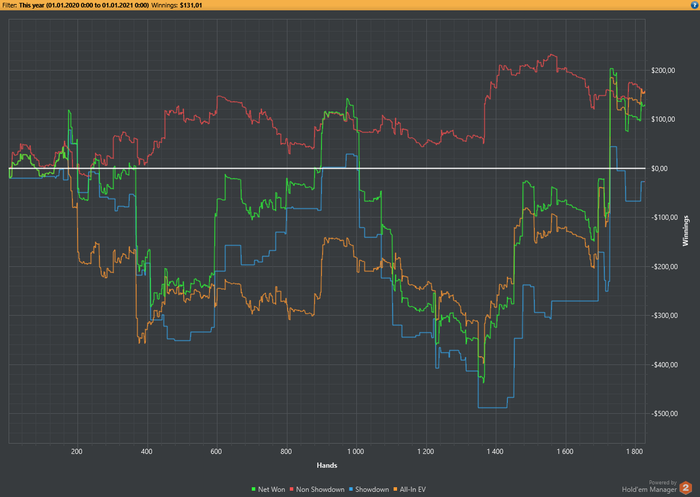Click the 1 200 x-axis label
The height and width of the screenshot is (497, 700).
[x=425, y=451]
